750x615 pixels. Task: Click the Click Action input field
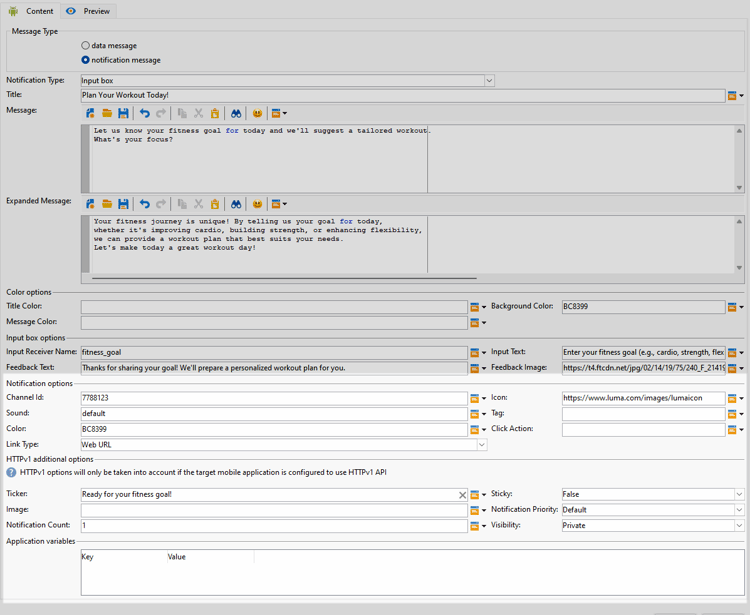(x=643, y=429)
